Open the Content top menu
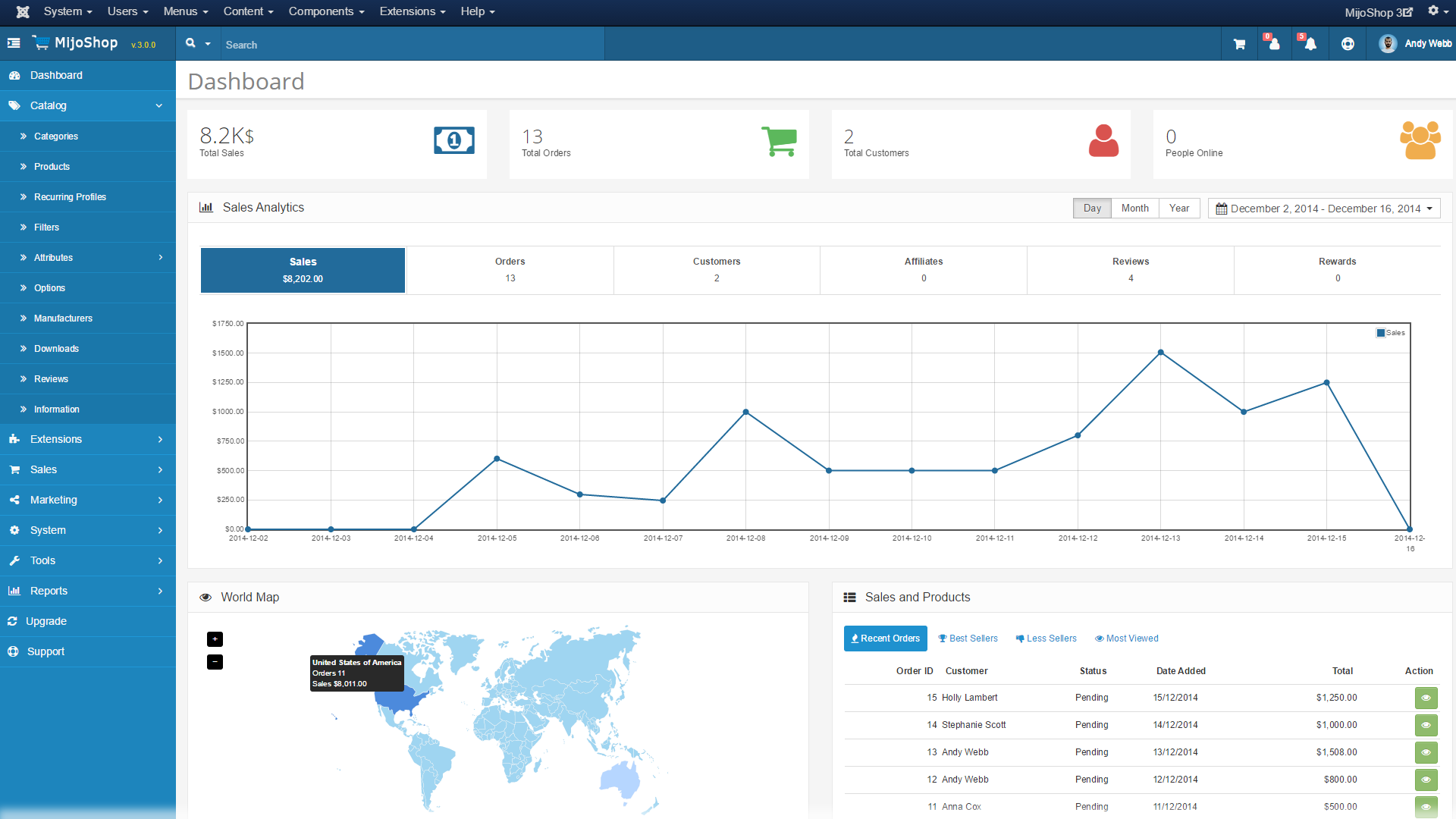Screen dimensions: 1456x819 click(248, 11)
